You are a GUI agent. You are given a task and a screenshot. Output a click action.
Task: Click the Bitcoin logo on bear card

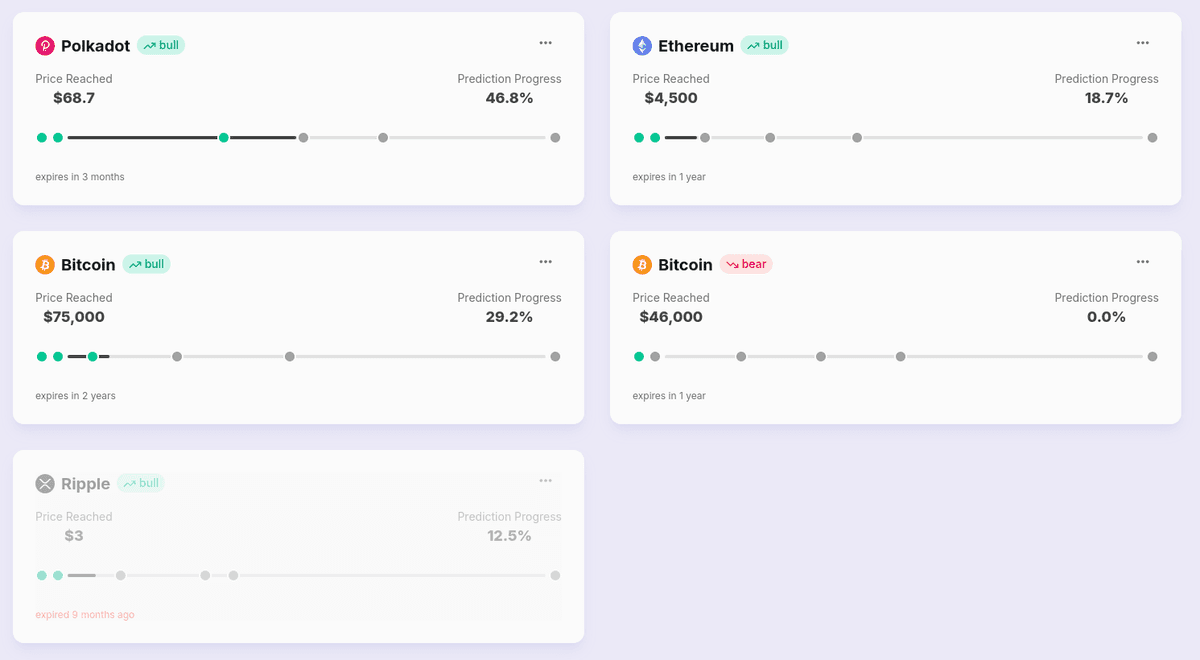pos(642,265)
